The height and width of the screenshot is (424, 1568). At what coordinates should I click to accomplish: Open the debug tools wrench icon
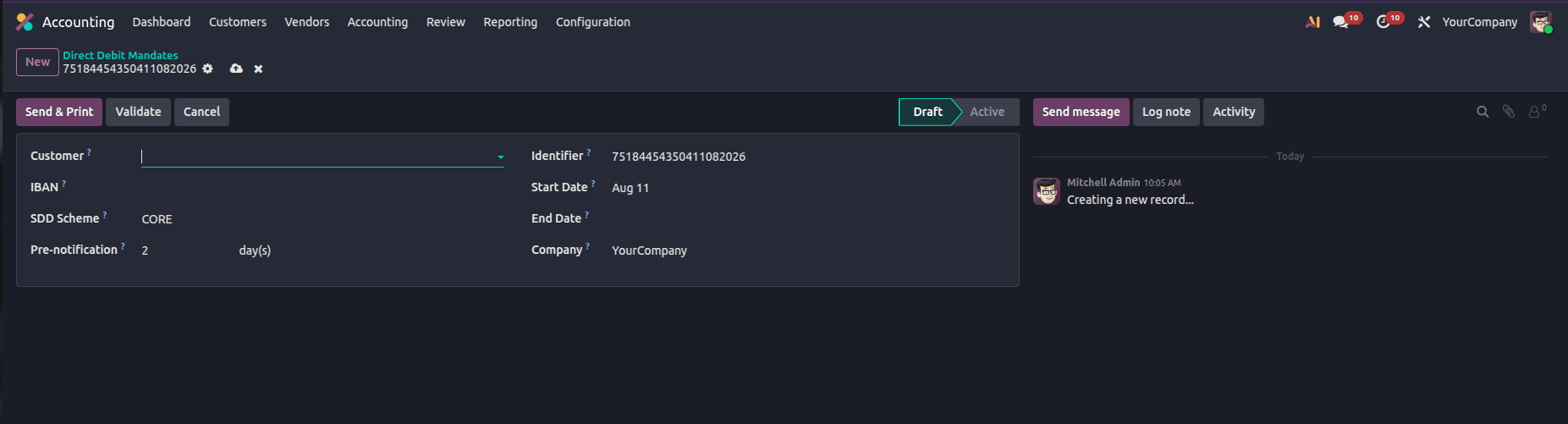[1424, 22]
